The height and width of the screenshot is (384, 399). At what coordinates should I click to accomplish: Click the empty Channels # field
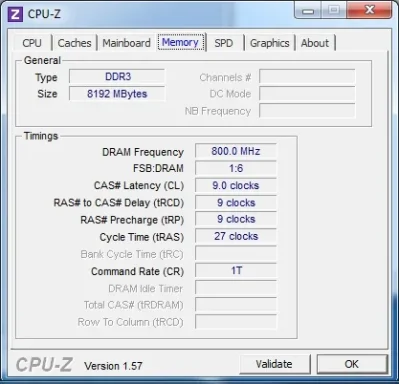[x=307, y=77]
